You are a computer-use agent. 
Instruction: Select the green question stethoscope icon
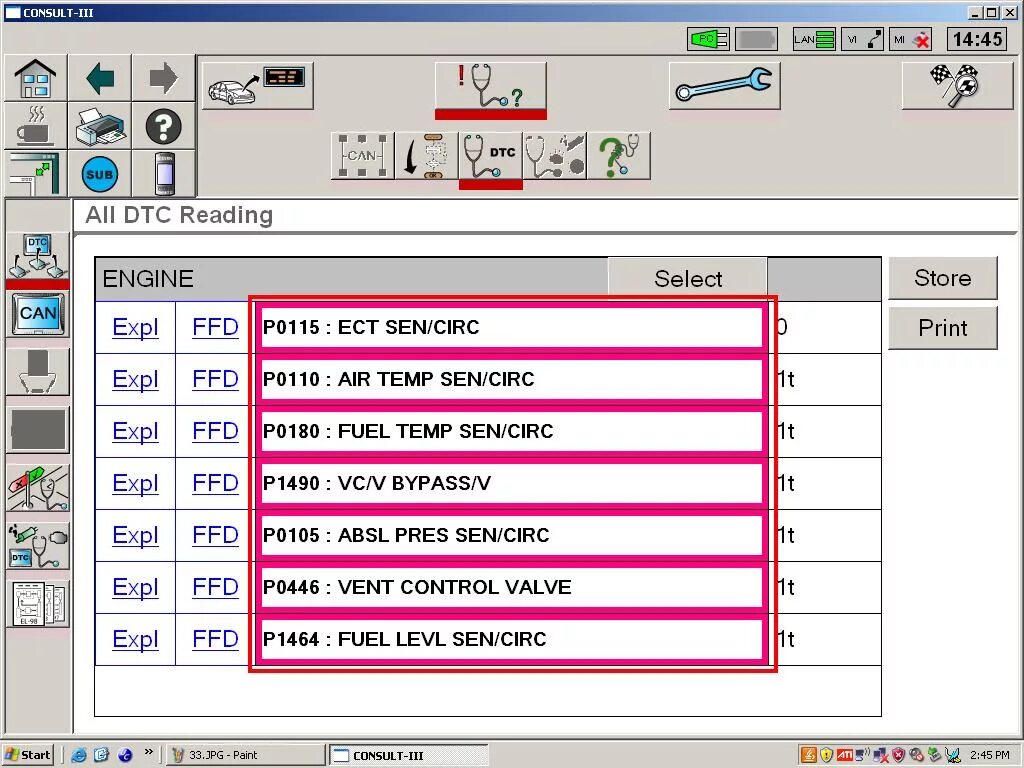pos(618,155)
